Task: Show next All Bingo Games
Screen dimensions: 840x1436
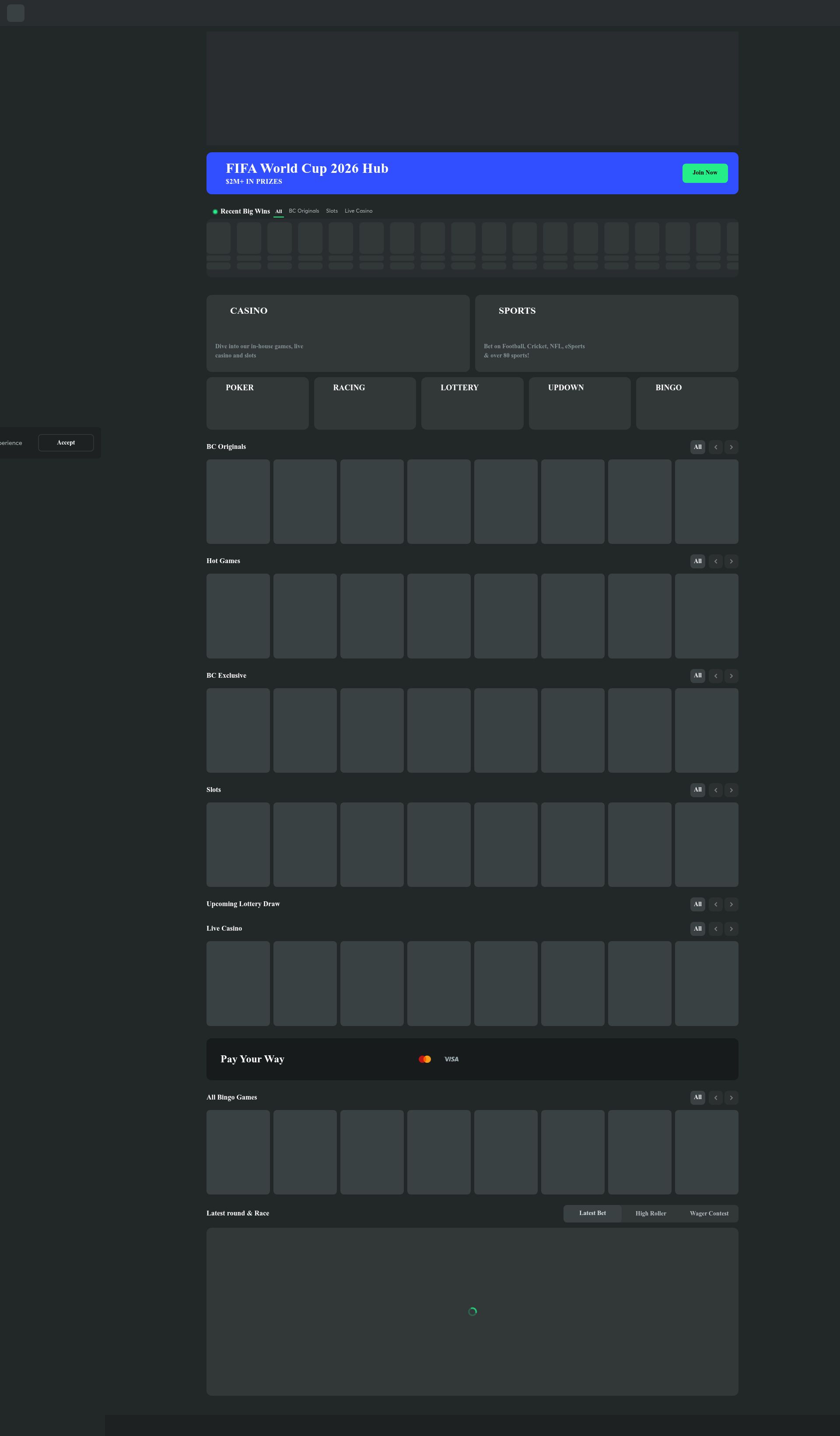Action: pos(731,1097)
